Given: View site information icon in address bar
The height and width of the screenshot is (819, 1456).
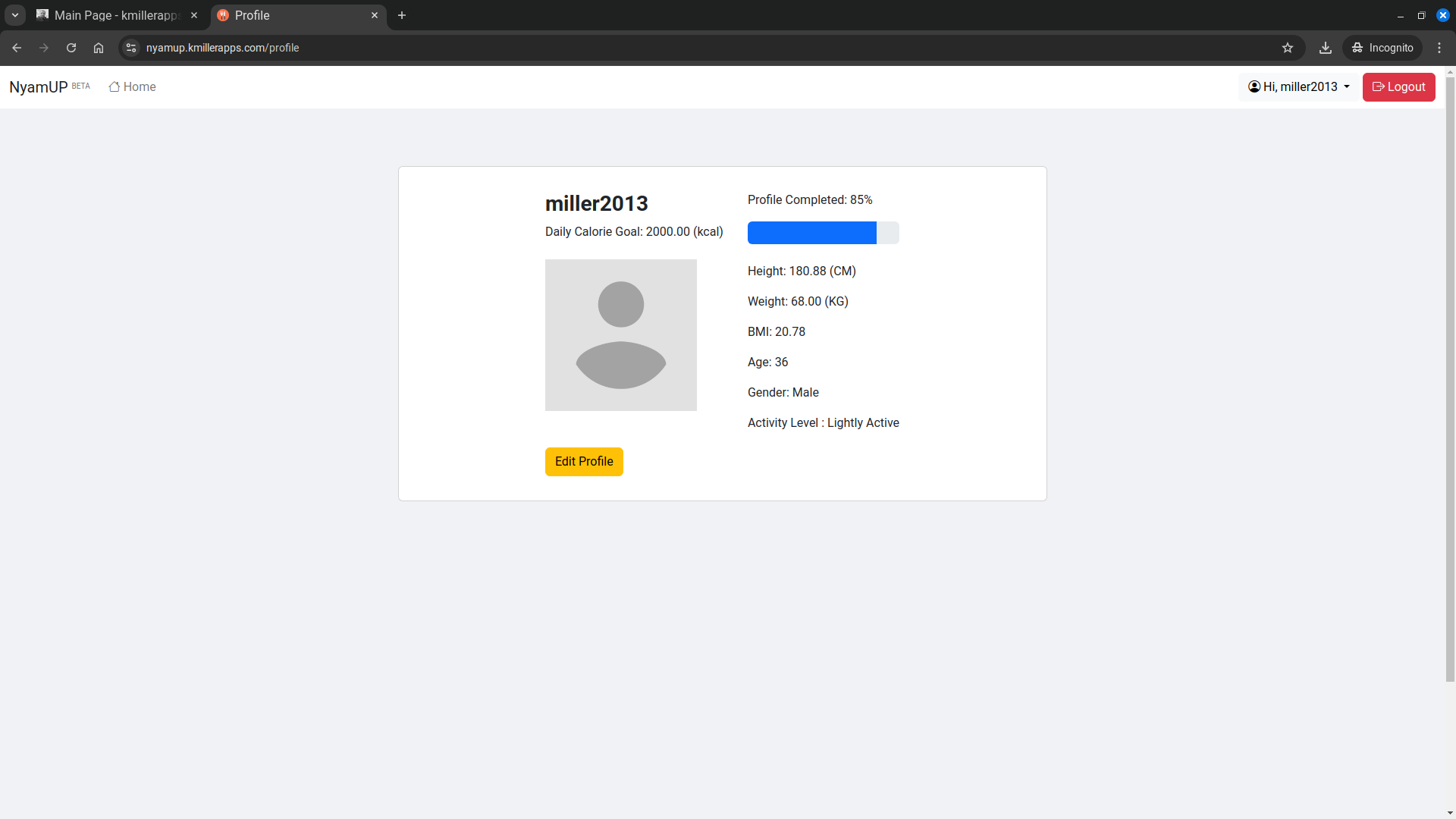Looking at the screenshot, I should [131, 48].
